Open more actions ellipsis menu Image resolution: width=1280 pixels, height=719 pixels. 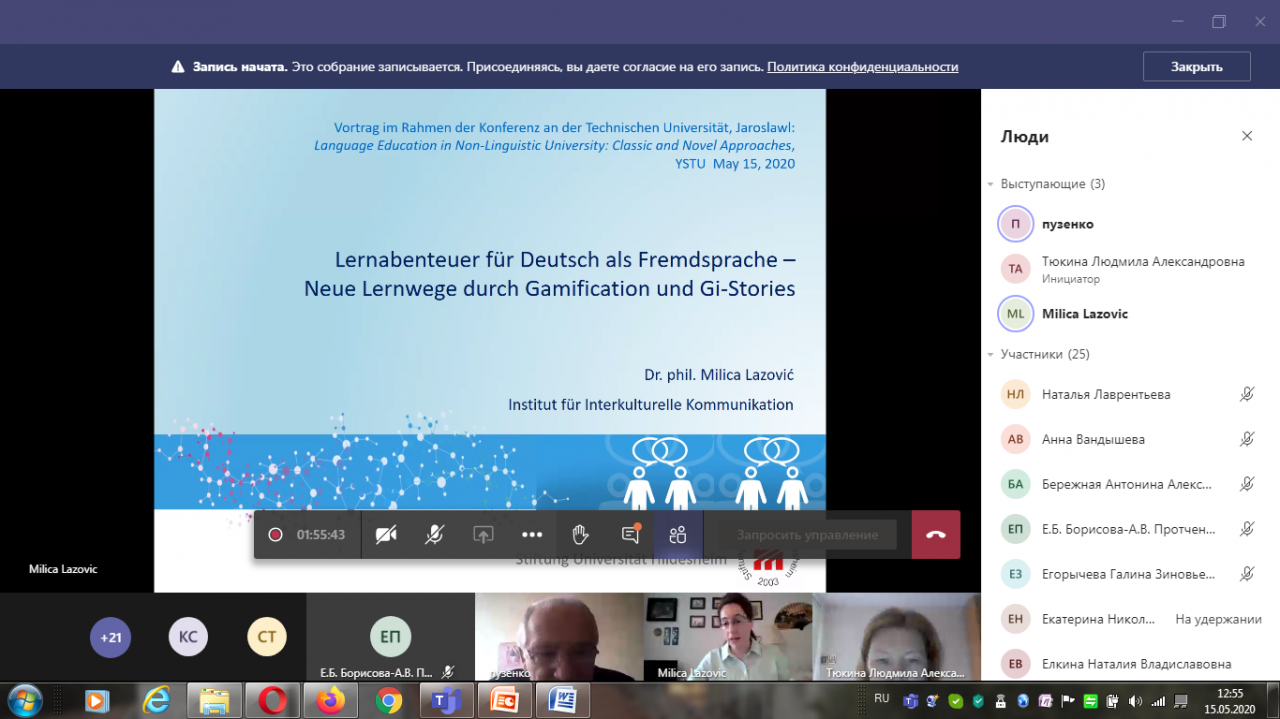click(532, 535)
